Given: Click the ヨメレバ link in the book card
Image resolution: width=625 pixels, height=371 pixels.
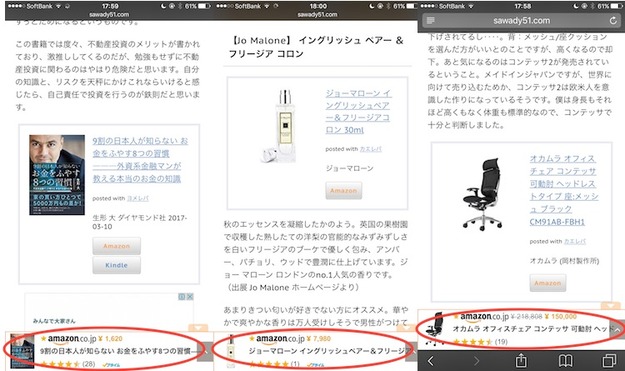Looking at the screenshot, I should (138, 198).
